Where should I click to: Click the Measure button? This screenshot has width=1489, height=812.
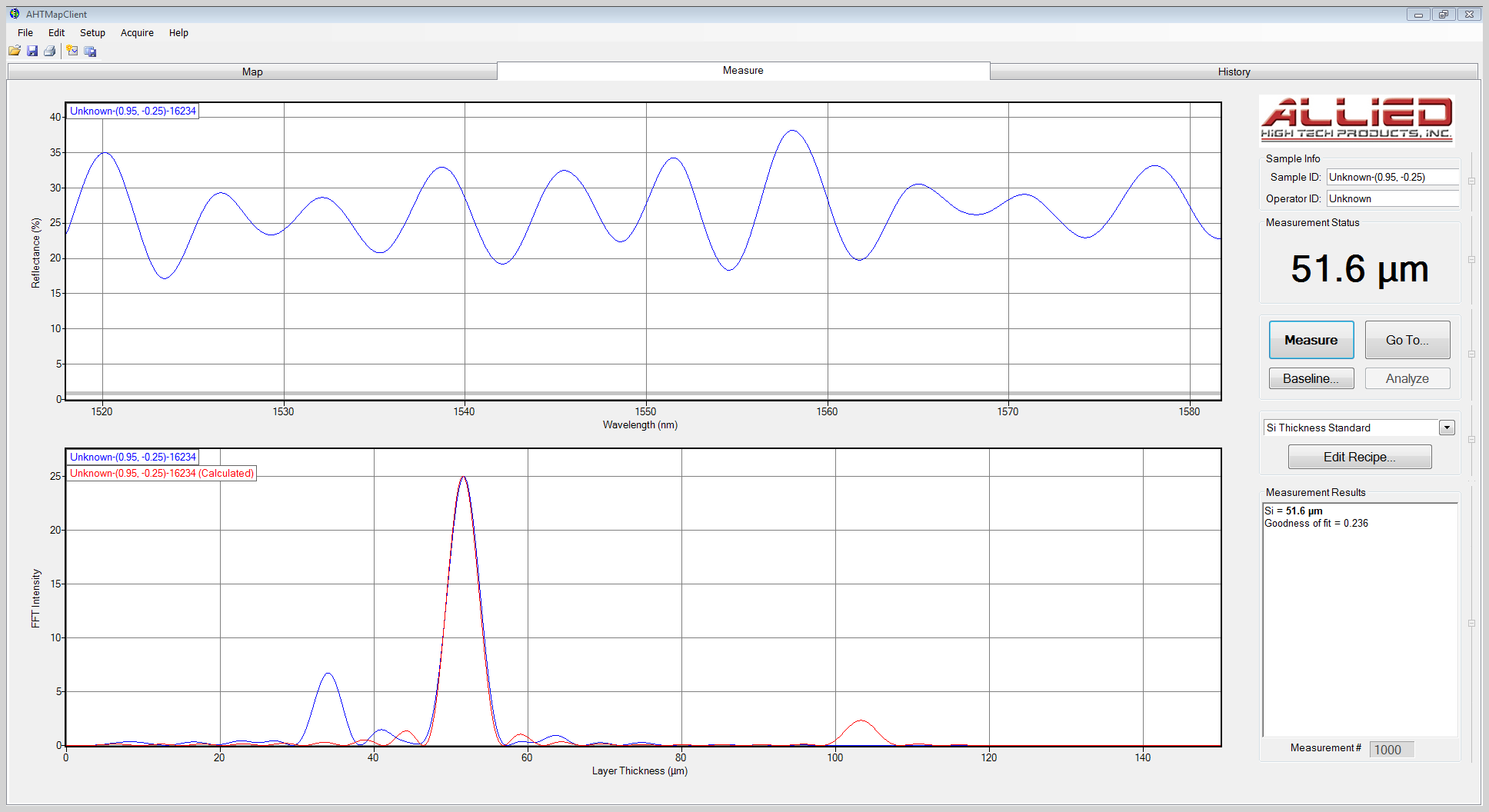[x=1311, y=339]
